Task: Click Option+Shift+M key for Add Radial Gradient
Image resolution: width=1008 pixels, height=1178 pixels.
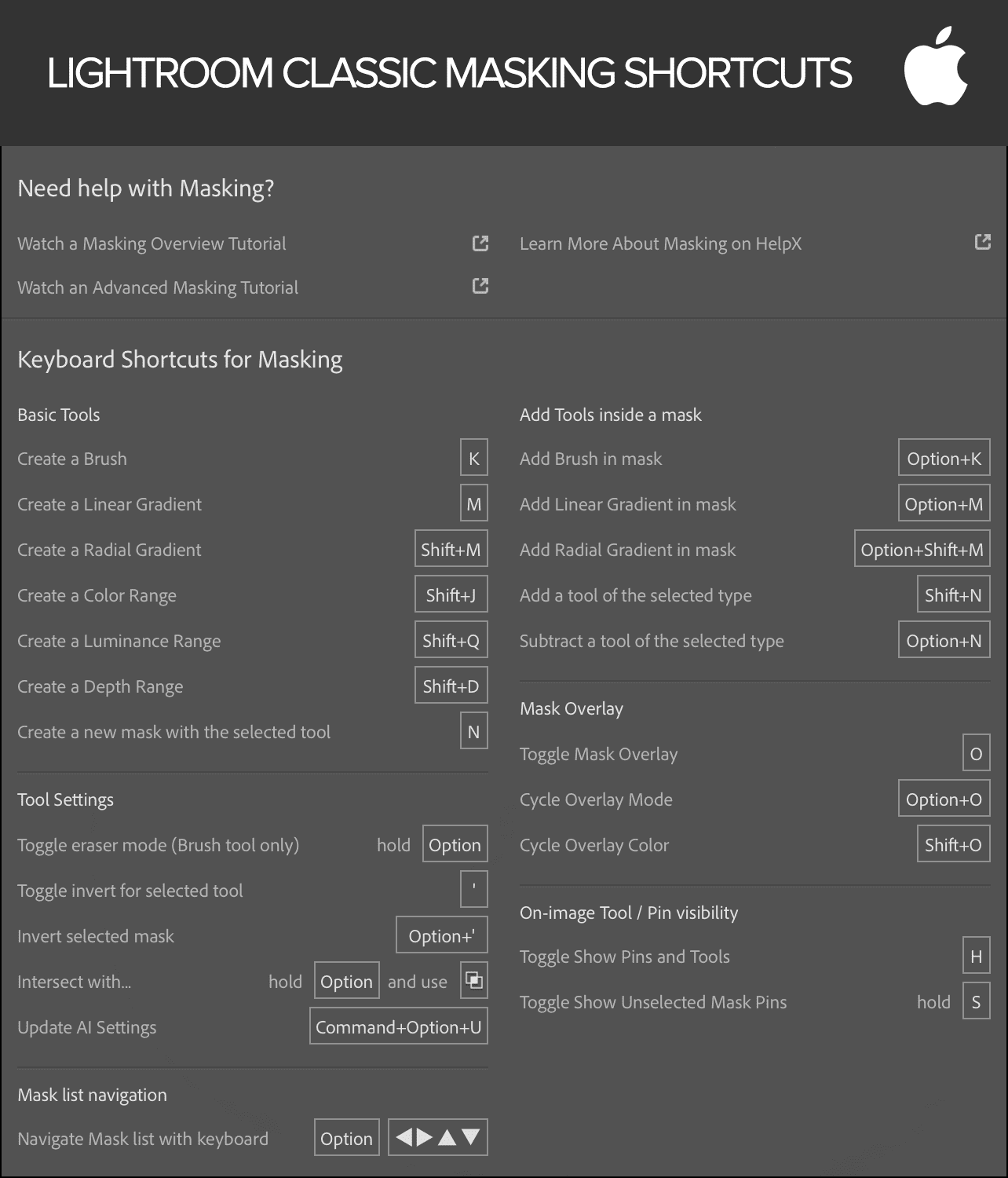Action: coord(922,548)
